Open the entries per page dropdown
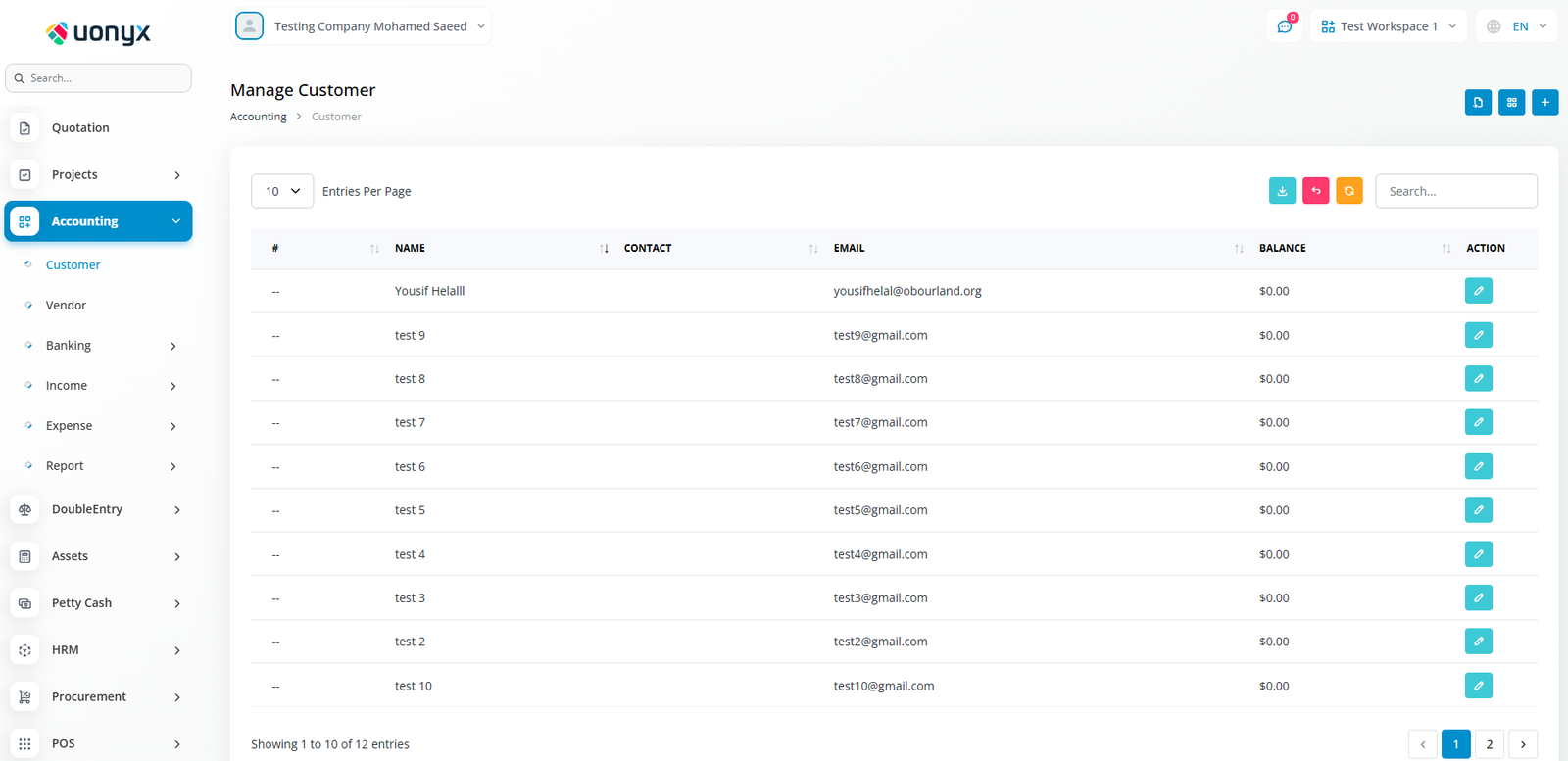1568x761 pixels. pyautogui.click(x=282, y=191)
